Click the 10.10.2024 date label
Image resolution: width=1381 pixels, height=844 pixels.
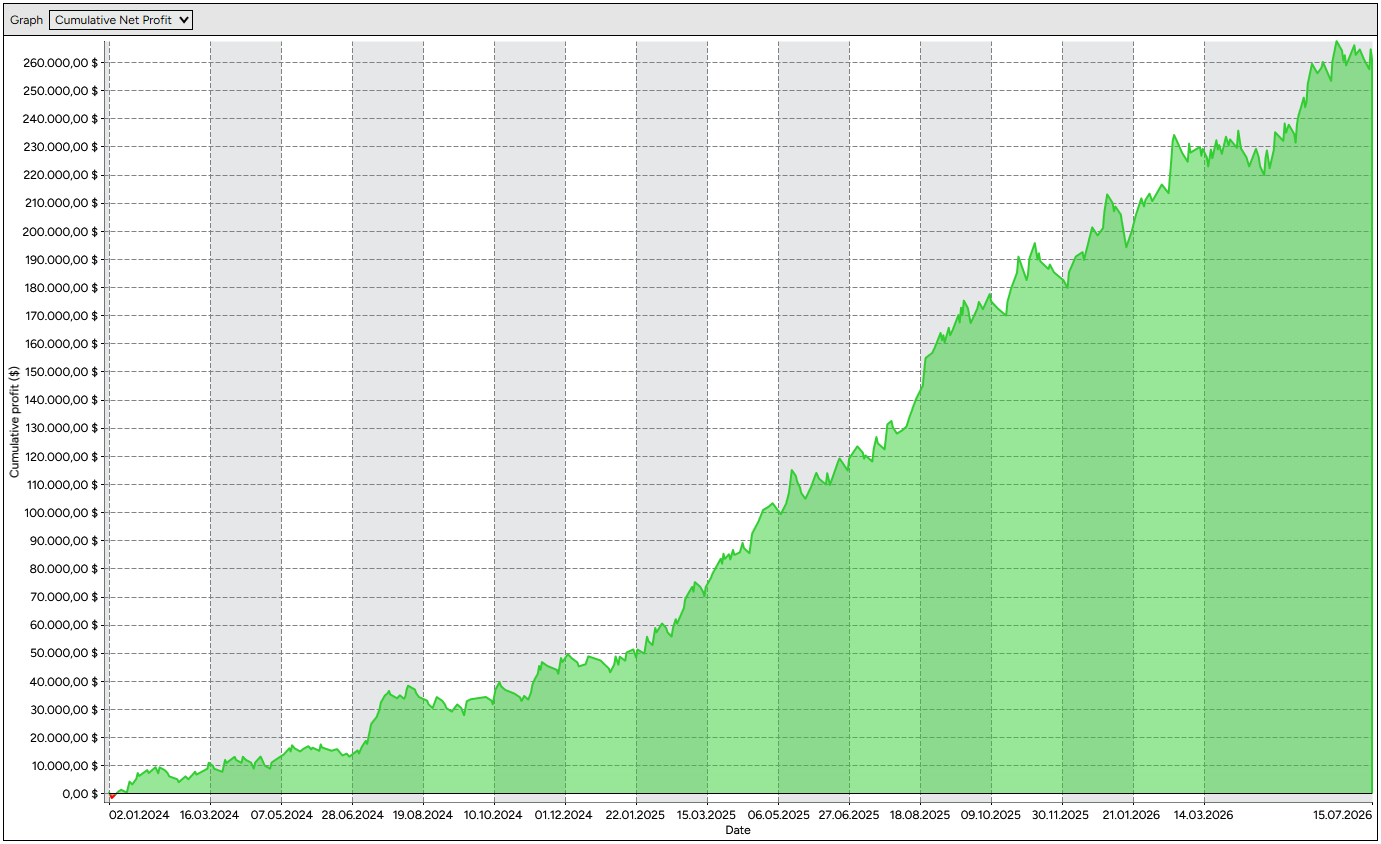click(494, 815)
